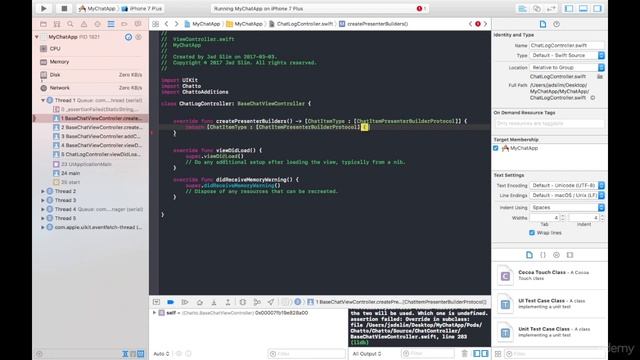The height and width of the screenshot is (360, 640).
Task: Click the Step into button
Action: (x=214, y=302)
